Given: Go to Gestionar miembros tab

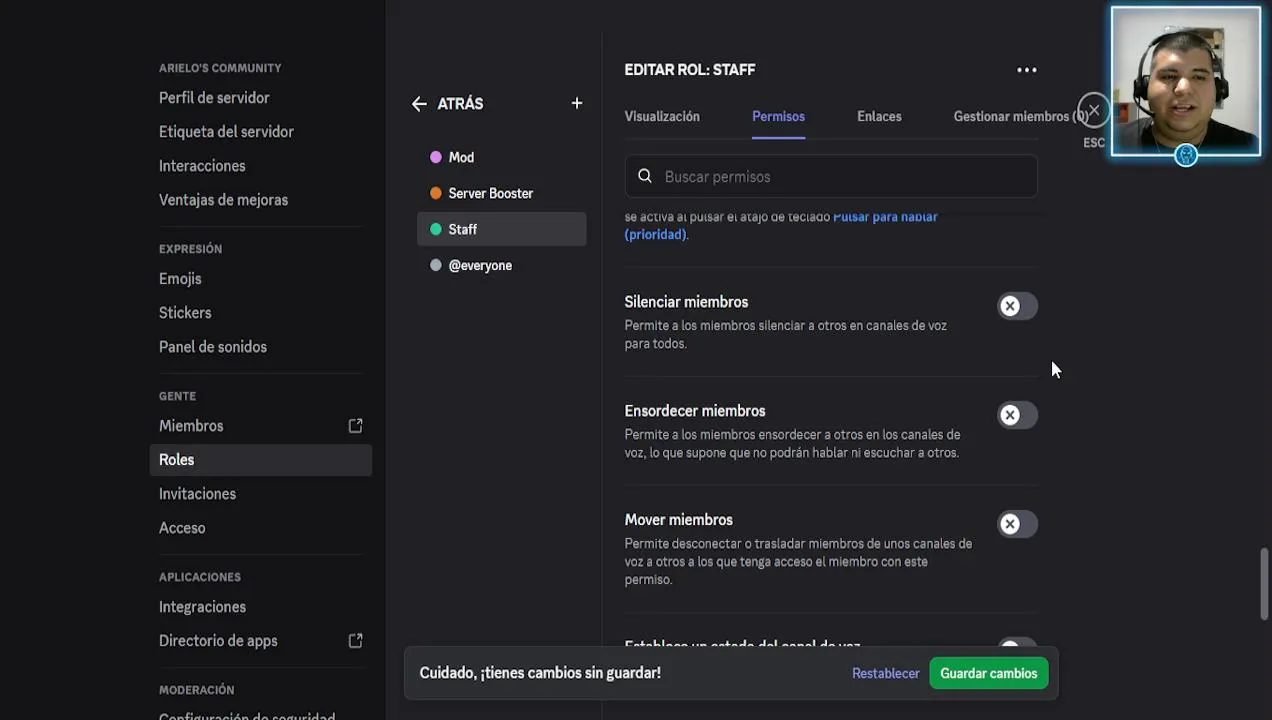Looking at the screenshot, I should click(x=1015, y=117).
